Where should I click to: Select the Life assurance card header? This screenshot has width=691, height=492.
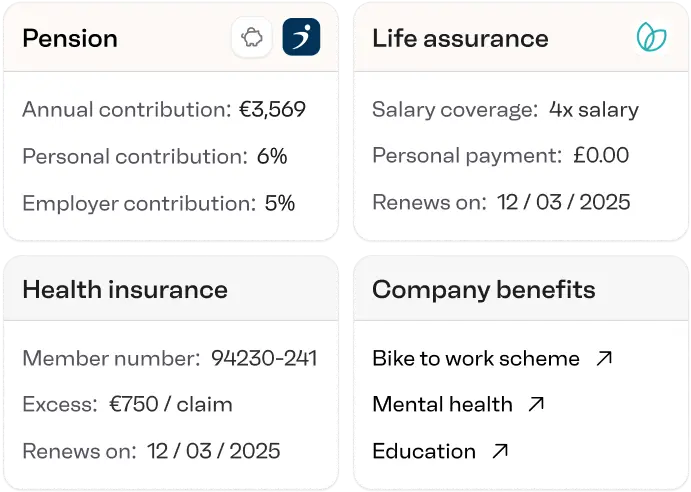(x=460, y=39)
